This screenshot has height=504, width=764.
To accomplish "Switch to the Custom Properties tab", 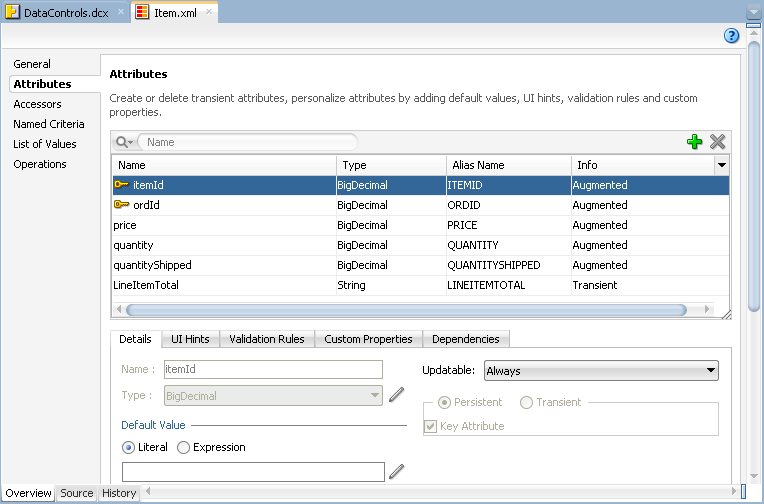I will click(x=368, y=339).
